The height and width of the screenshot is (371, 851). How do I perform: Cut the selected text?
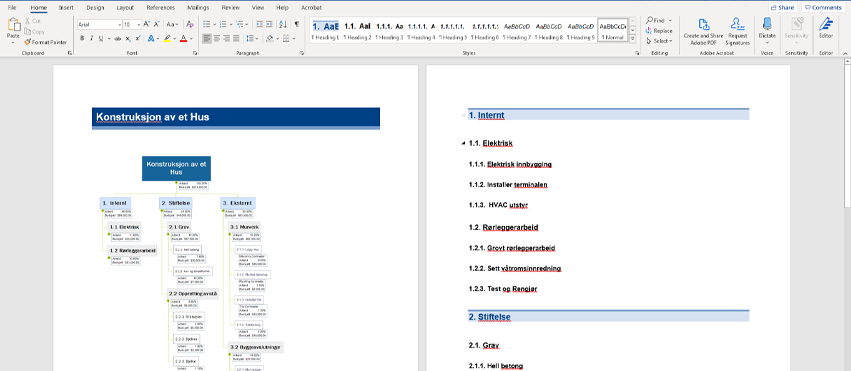tap(33, 21)
